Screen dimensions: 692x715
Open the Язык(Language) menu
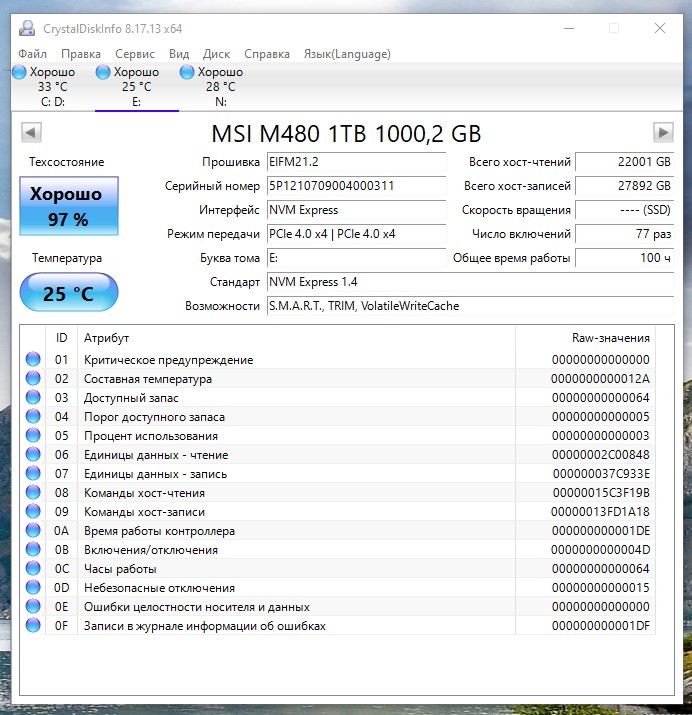pos(347,54)
